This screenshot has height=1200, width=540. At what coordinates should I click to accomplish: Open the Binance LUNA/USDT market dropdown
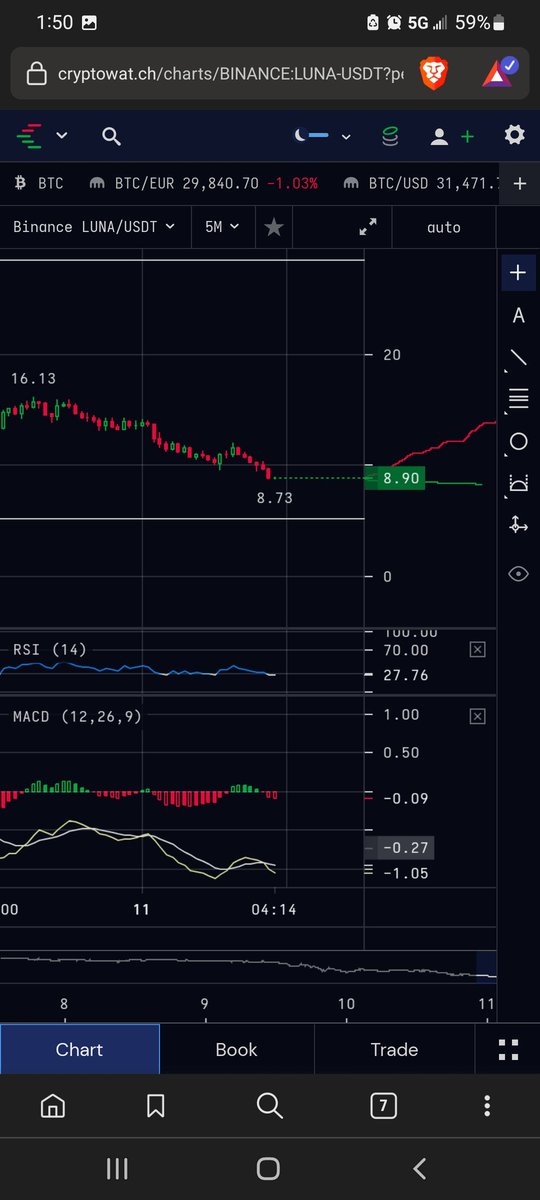[x=94, y=227]
